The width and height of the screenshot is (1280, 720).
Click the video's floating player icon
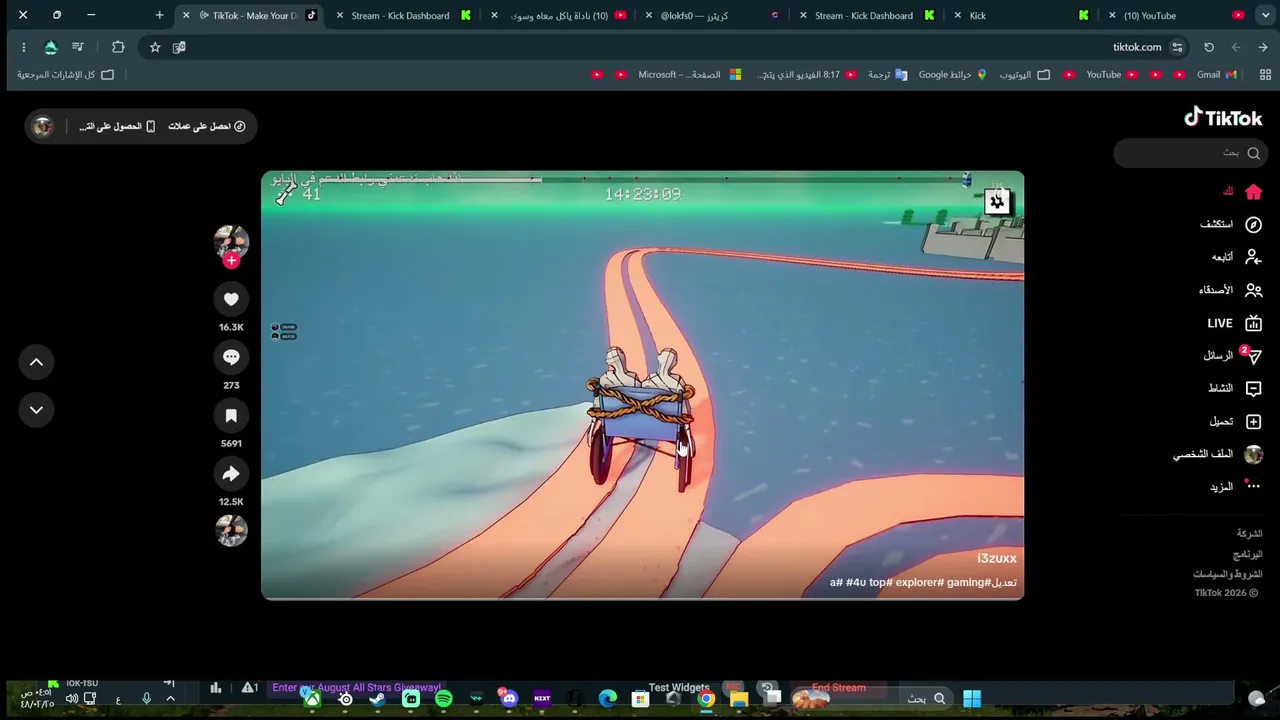(x=997, y=202)
